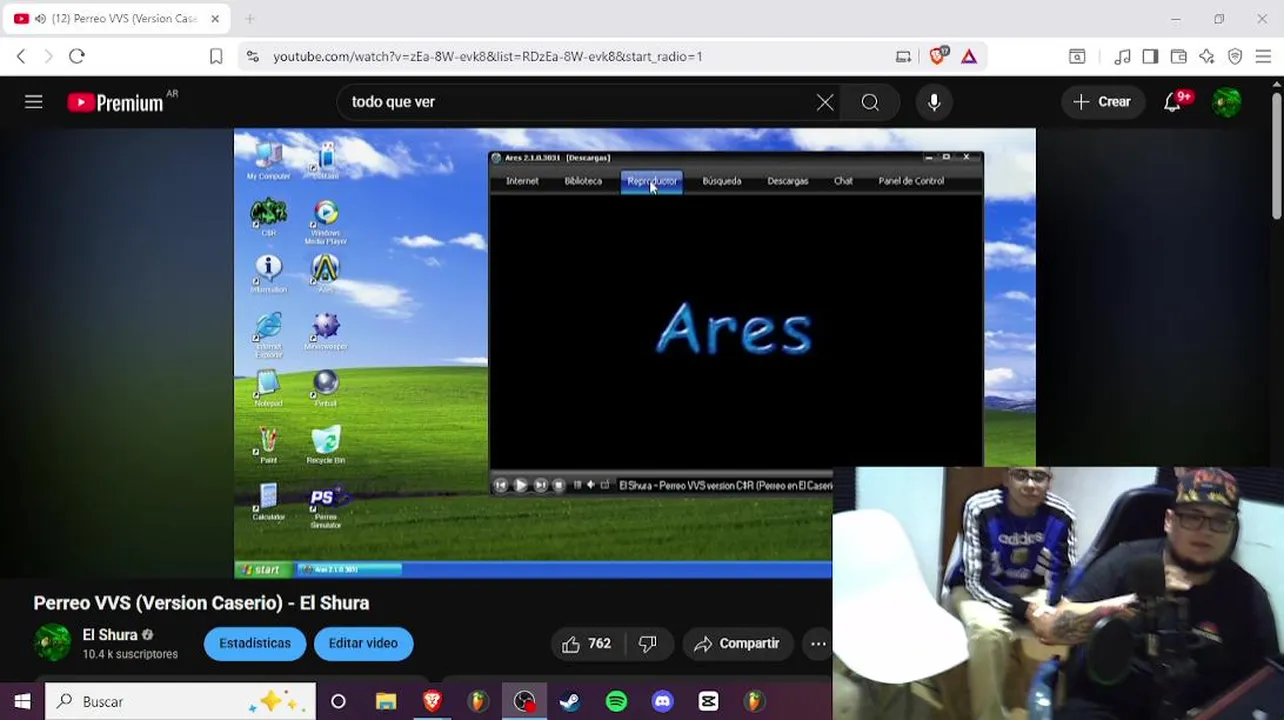Open Estadísticas for the video
1284x720 pixels.
click(255, 644)
